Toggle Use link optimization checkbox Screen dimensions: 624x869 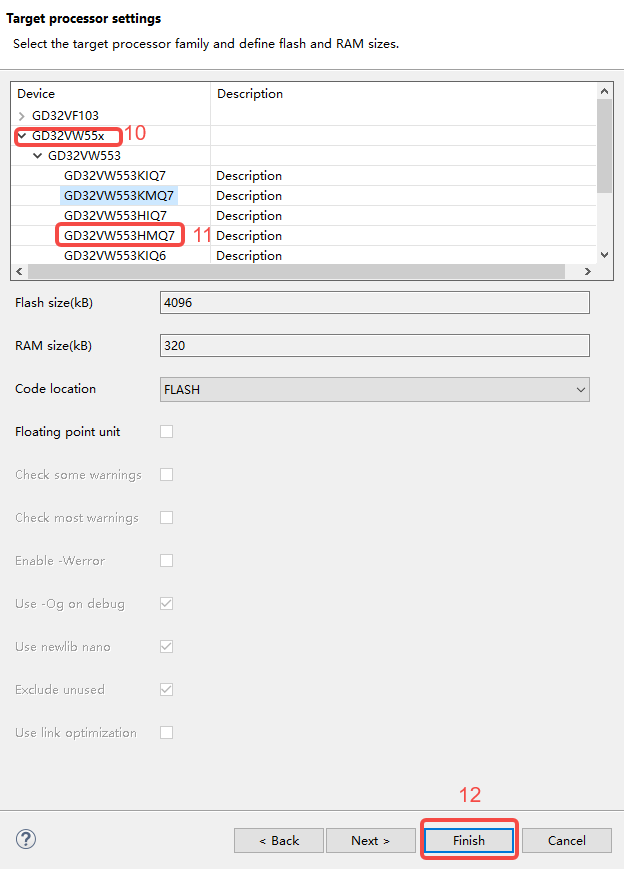[x=167, y=733]
